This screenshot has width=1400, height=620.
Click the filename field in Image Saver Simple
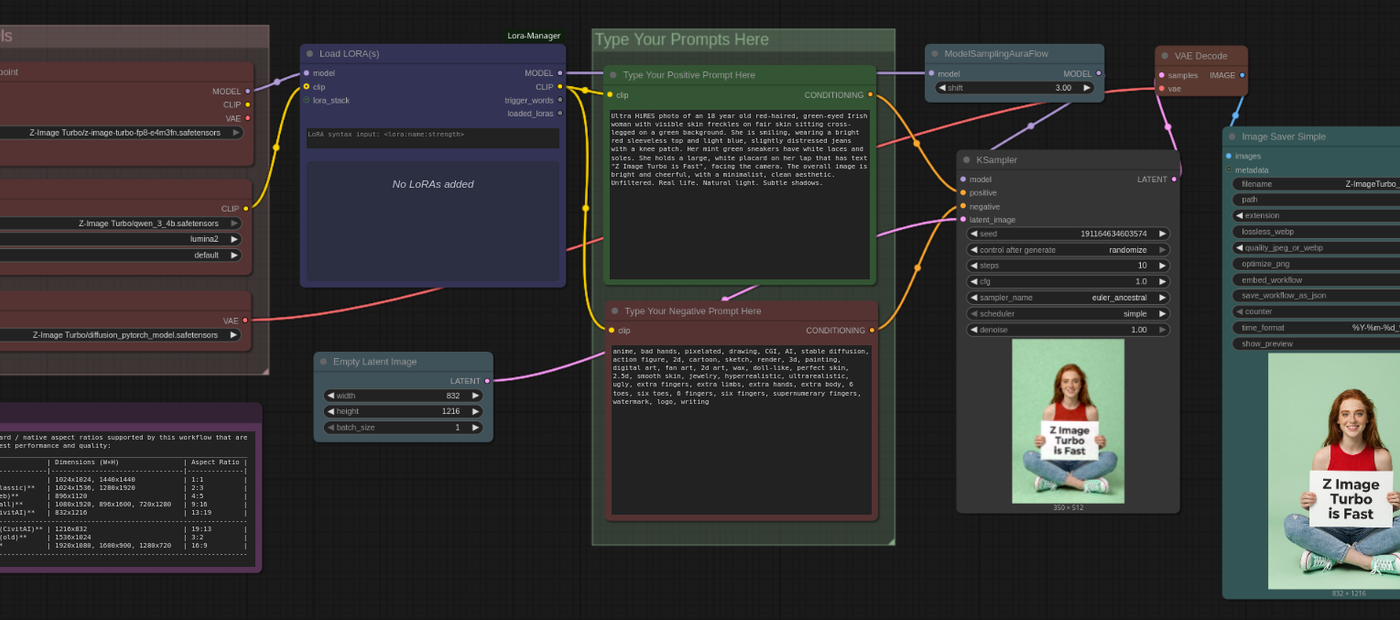tap(1316, 184)
